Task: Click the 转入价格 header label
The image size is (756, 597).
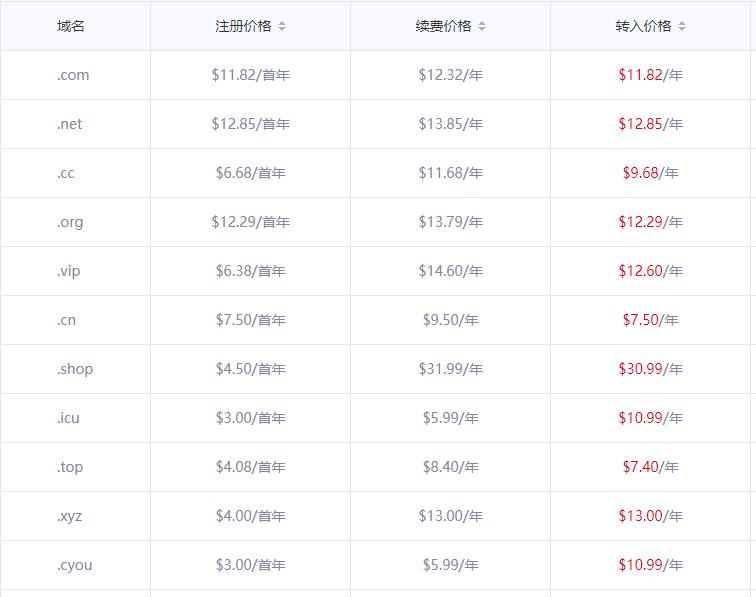Action: pyautogui.click(x=643, y=26)
